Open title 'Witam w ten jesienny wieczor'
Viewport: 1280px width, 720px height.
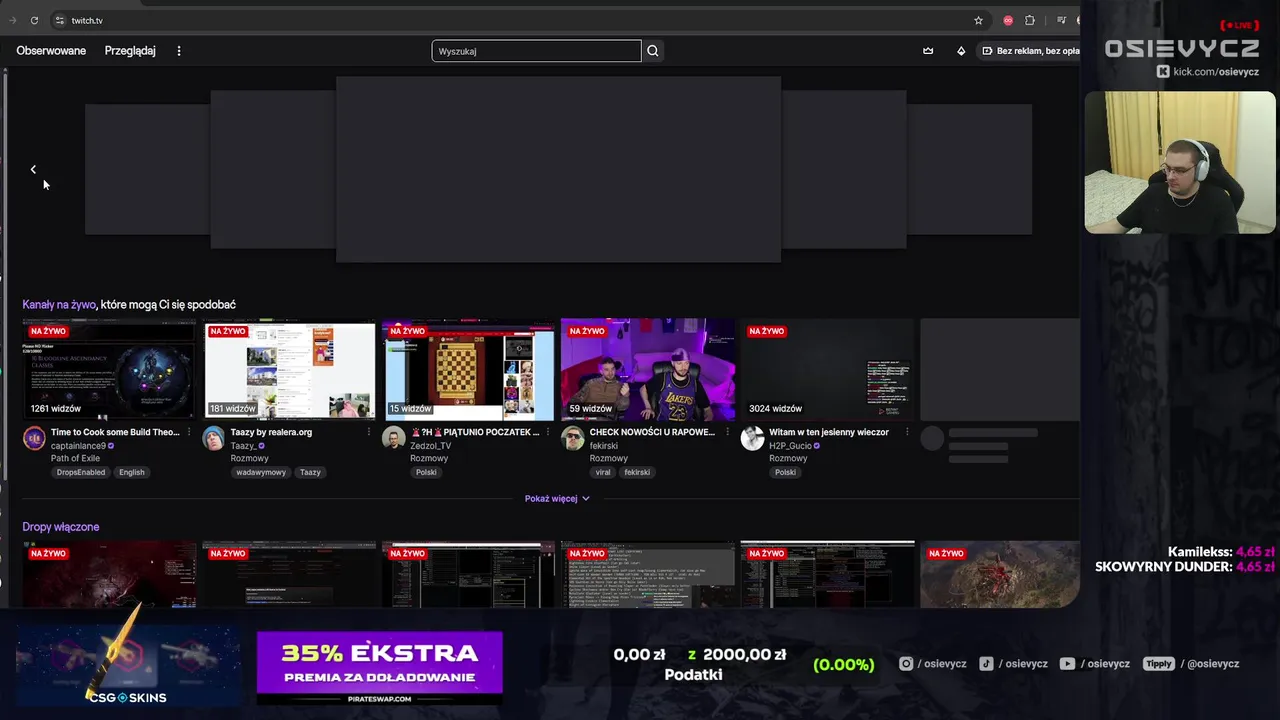[829, 432]
